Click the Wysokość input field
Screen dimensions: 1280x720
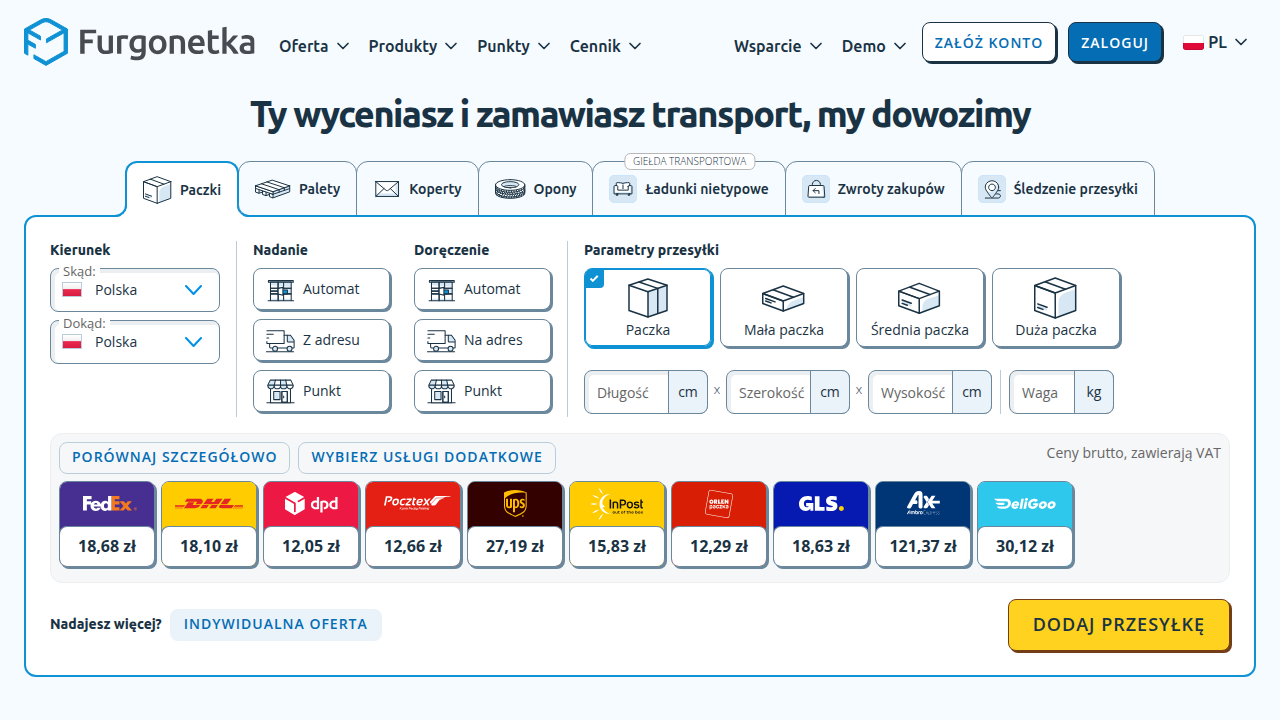(x=911, y=392)
